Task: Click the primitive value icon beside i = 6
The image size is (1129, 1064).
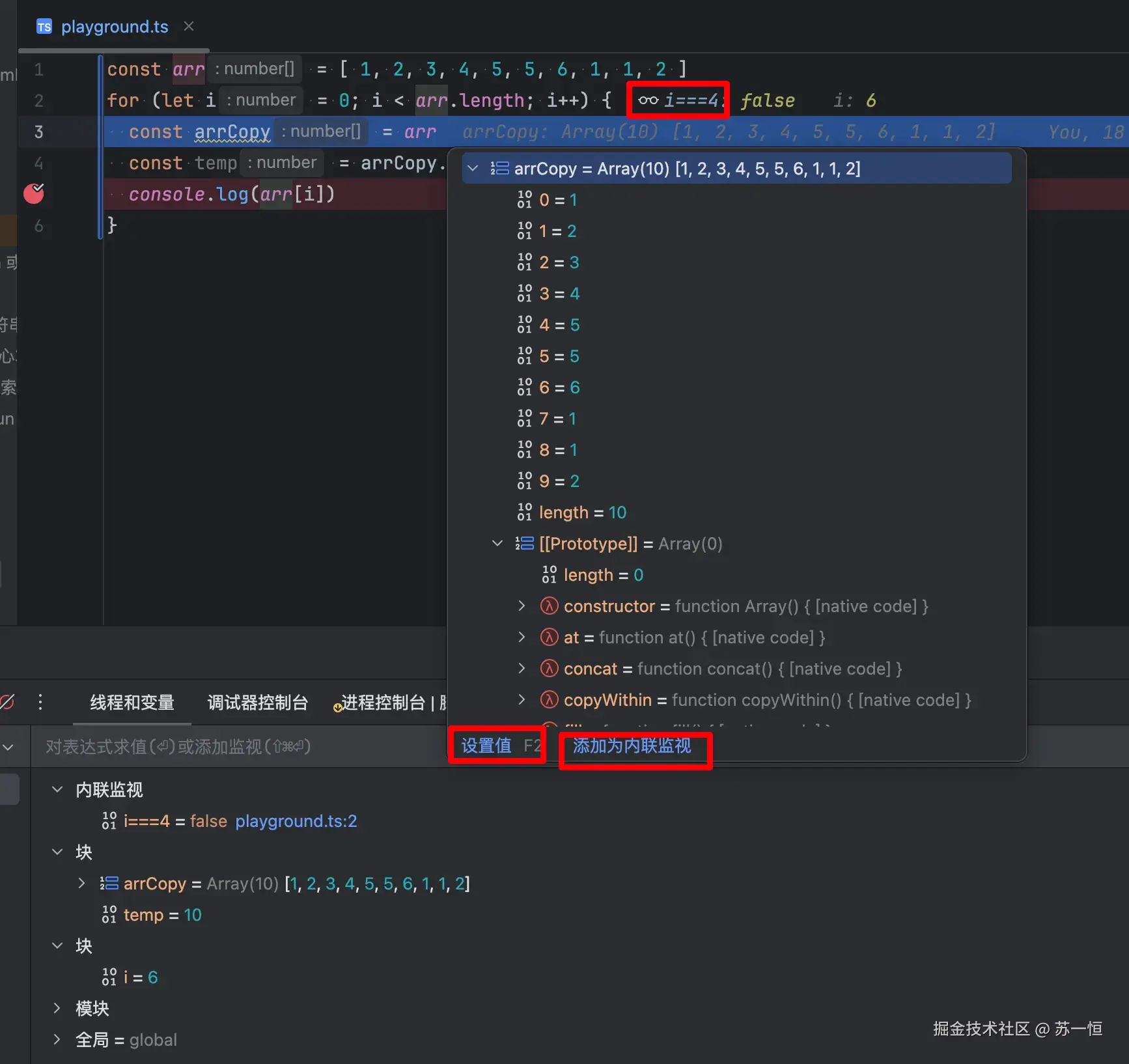Action: (109, 977)
